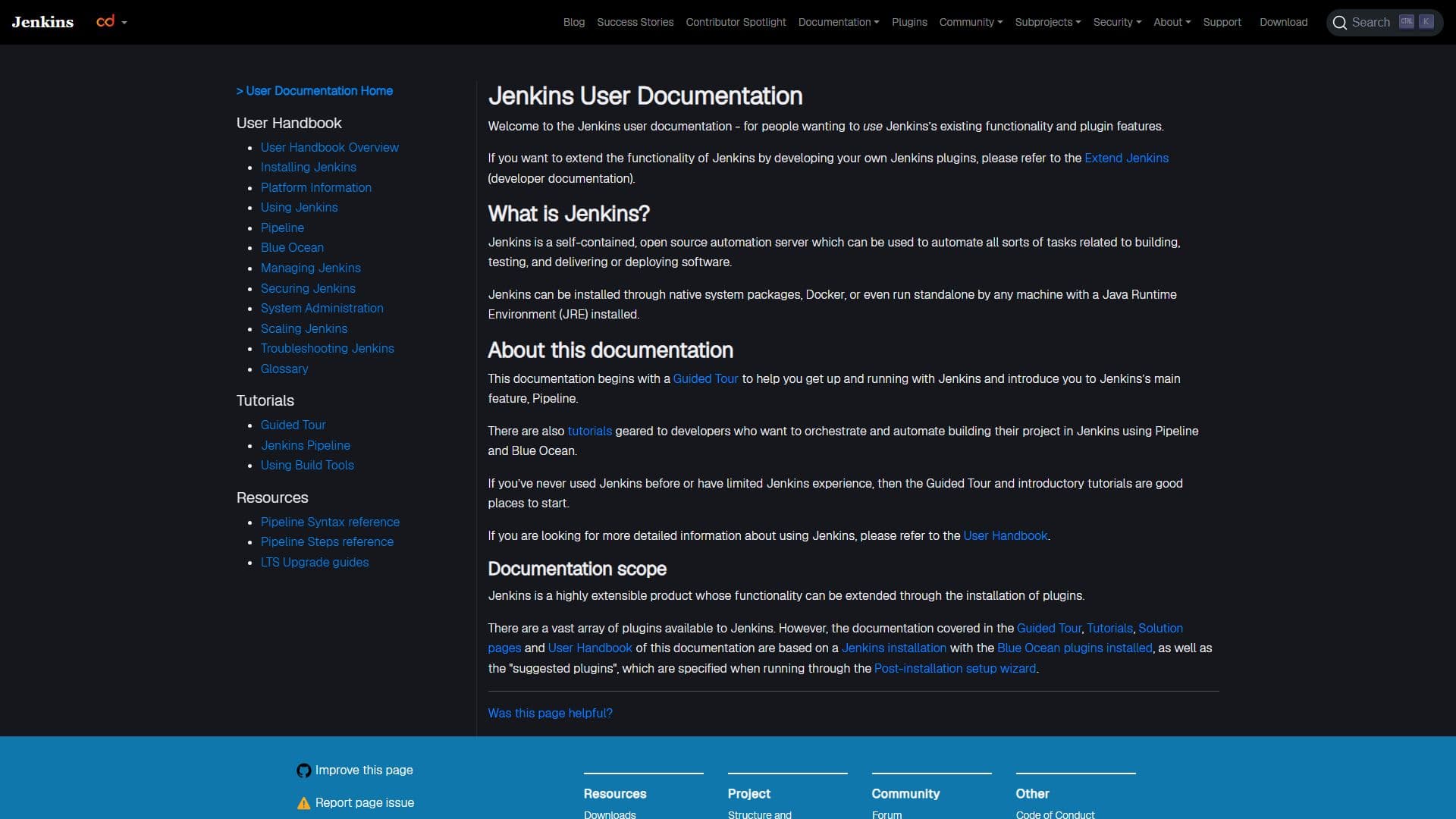Open Pipeline Steps reference
Screen dimensions: 1456x819
327,541
